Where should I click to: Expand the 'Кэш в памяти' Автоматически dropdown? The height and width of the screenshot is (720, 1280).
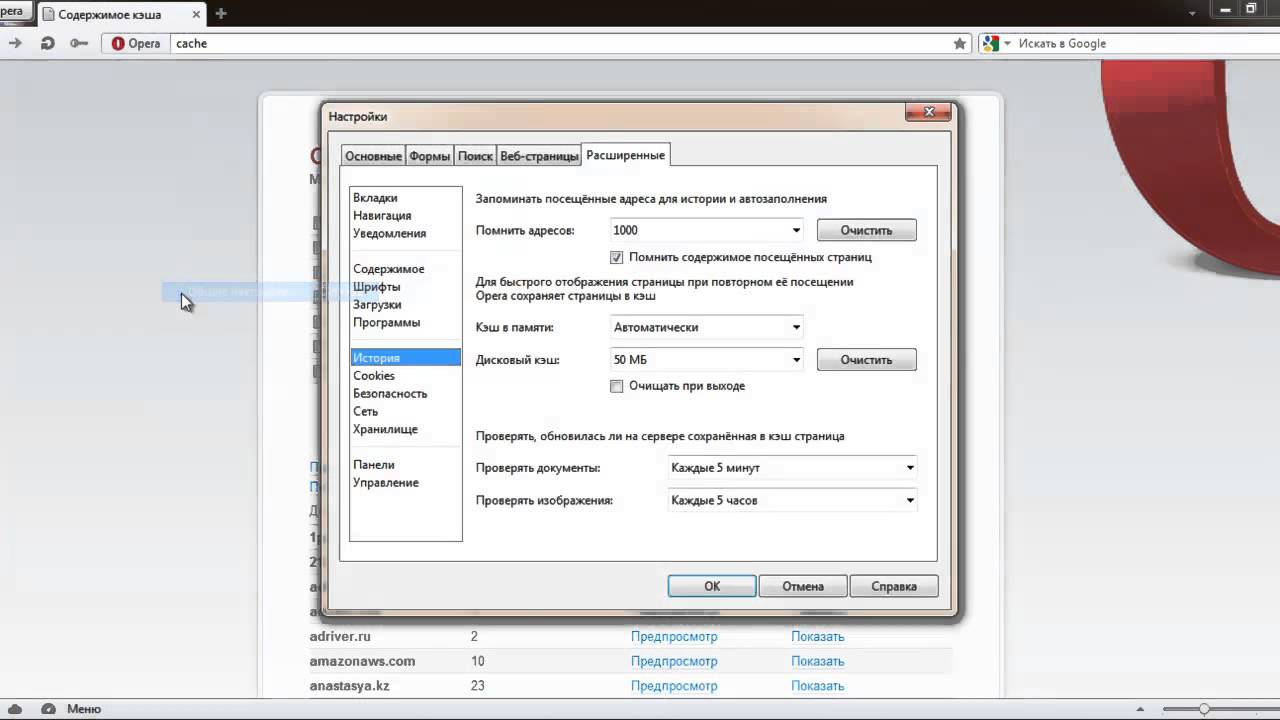pyautogui.click(x=706, y=327)
